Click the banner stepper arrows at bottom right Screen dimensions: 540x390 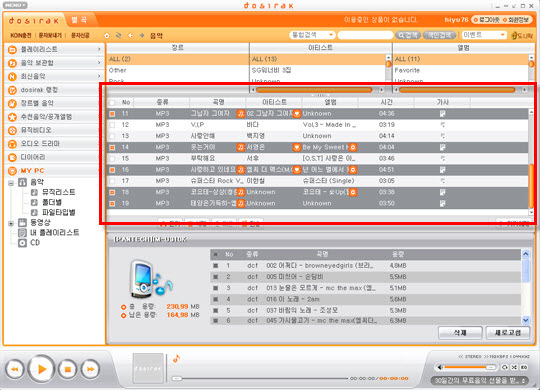[524, 381]
